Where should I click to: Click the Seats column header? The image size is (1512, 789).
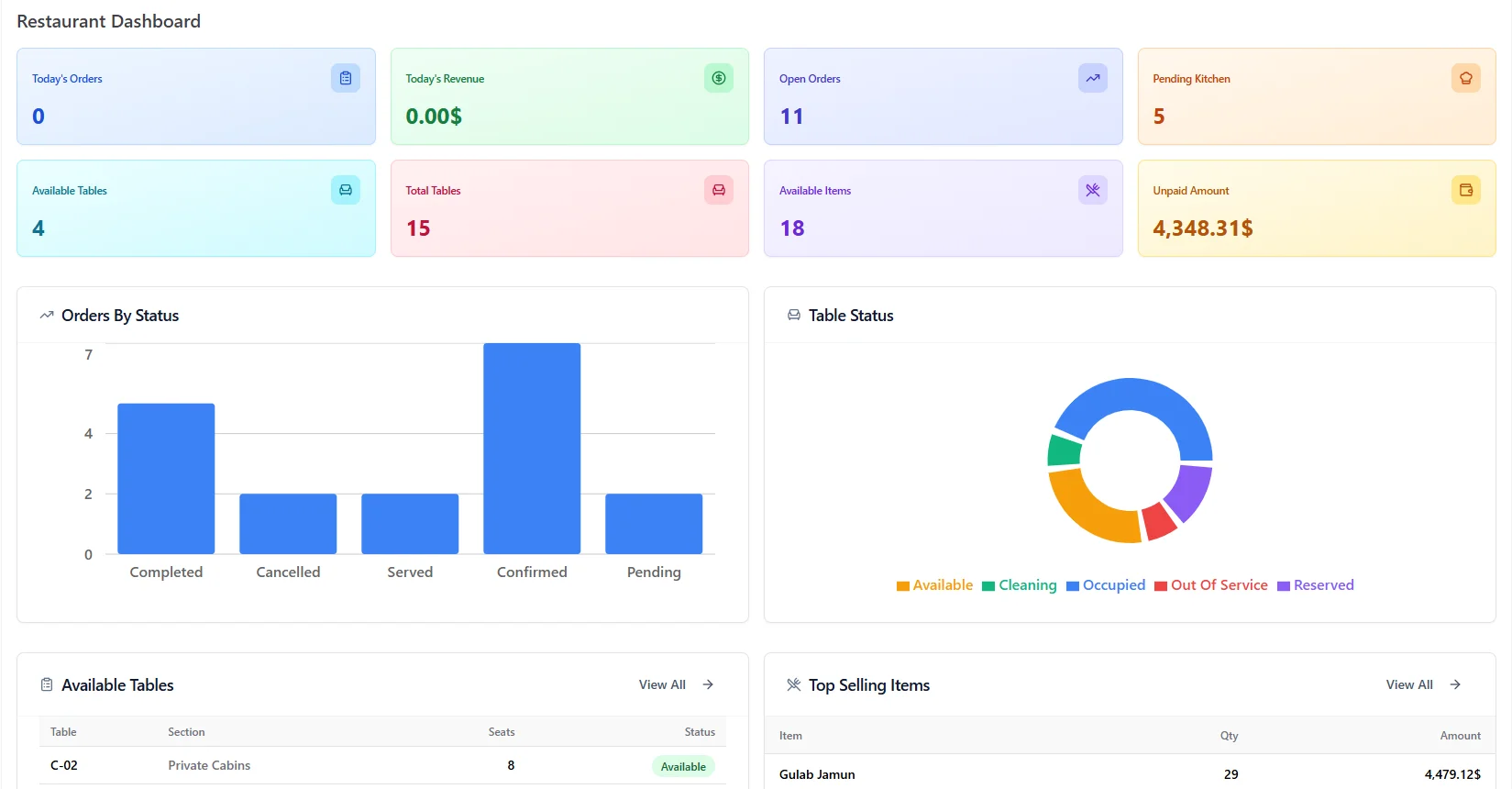point(502,732)
